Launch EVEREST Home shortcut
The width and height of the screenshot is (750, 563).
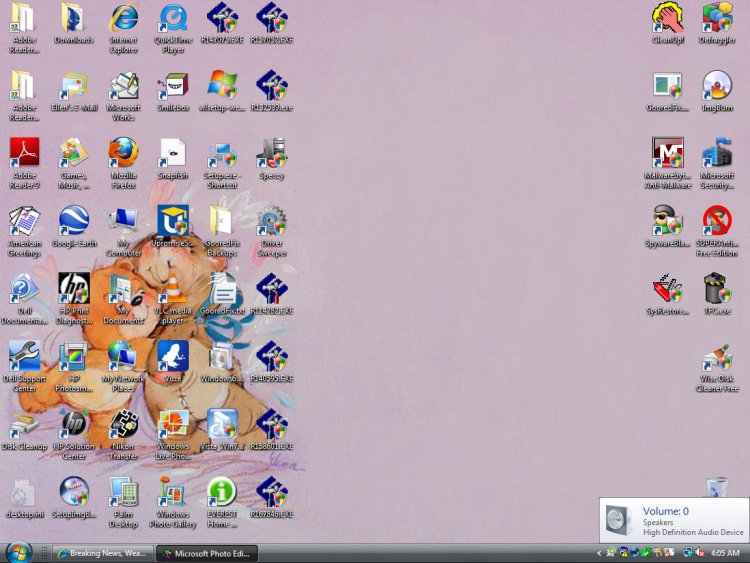tap(222, 503)
